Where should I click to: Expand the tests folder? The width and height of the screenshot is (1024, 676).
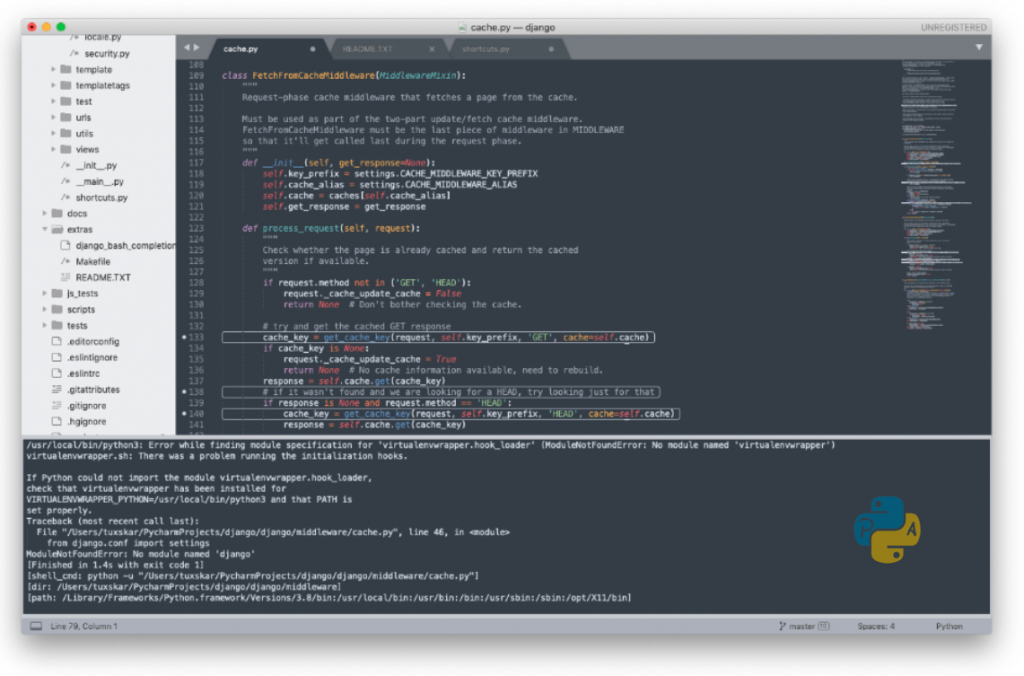(x=44, y=325)
